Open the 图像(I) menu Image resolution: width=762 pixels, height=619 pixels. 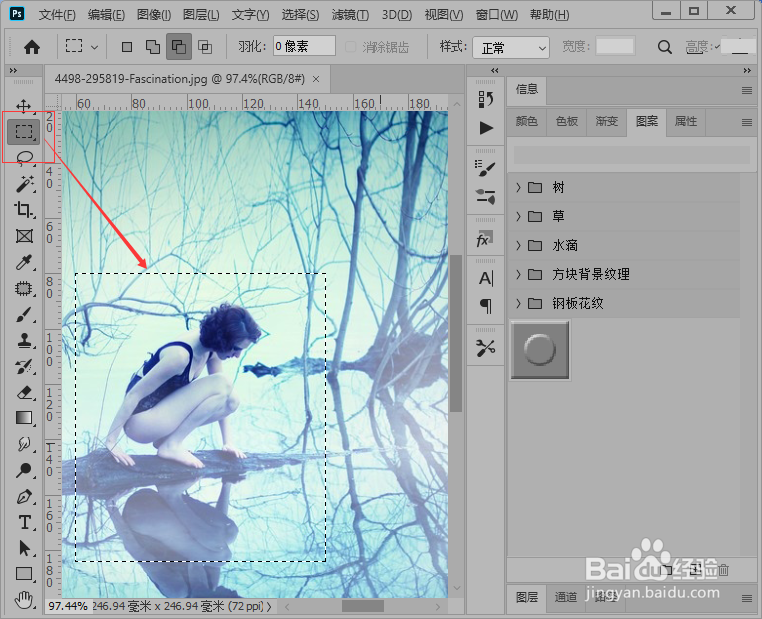click(154, 15)
